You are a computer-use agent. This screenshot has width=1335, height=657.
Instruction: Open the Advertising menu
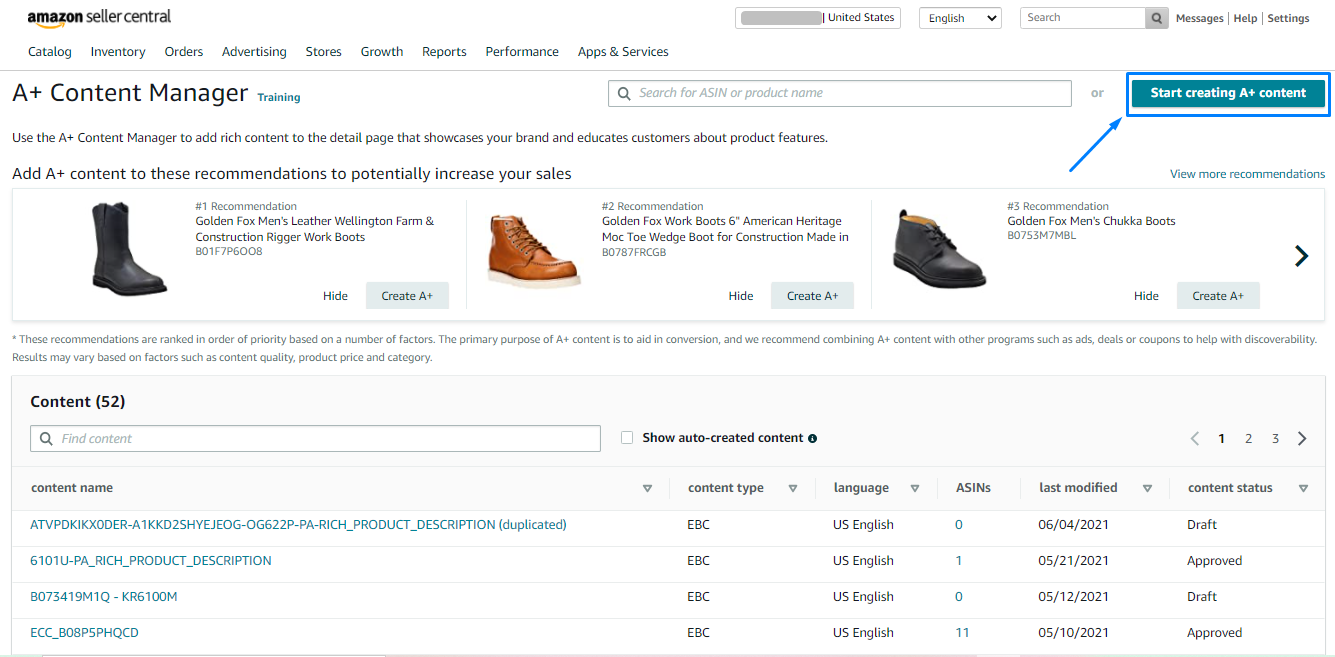(x=254, y=52)
